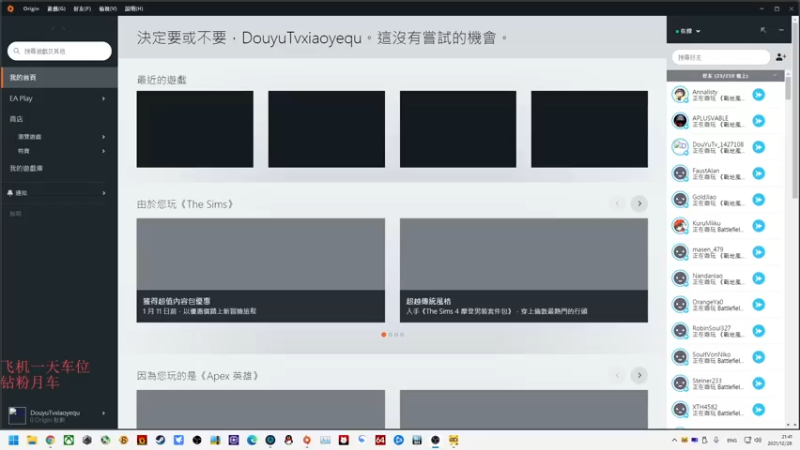
Task: Show next The Sims recommendations
Action: pos(639,204)
